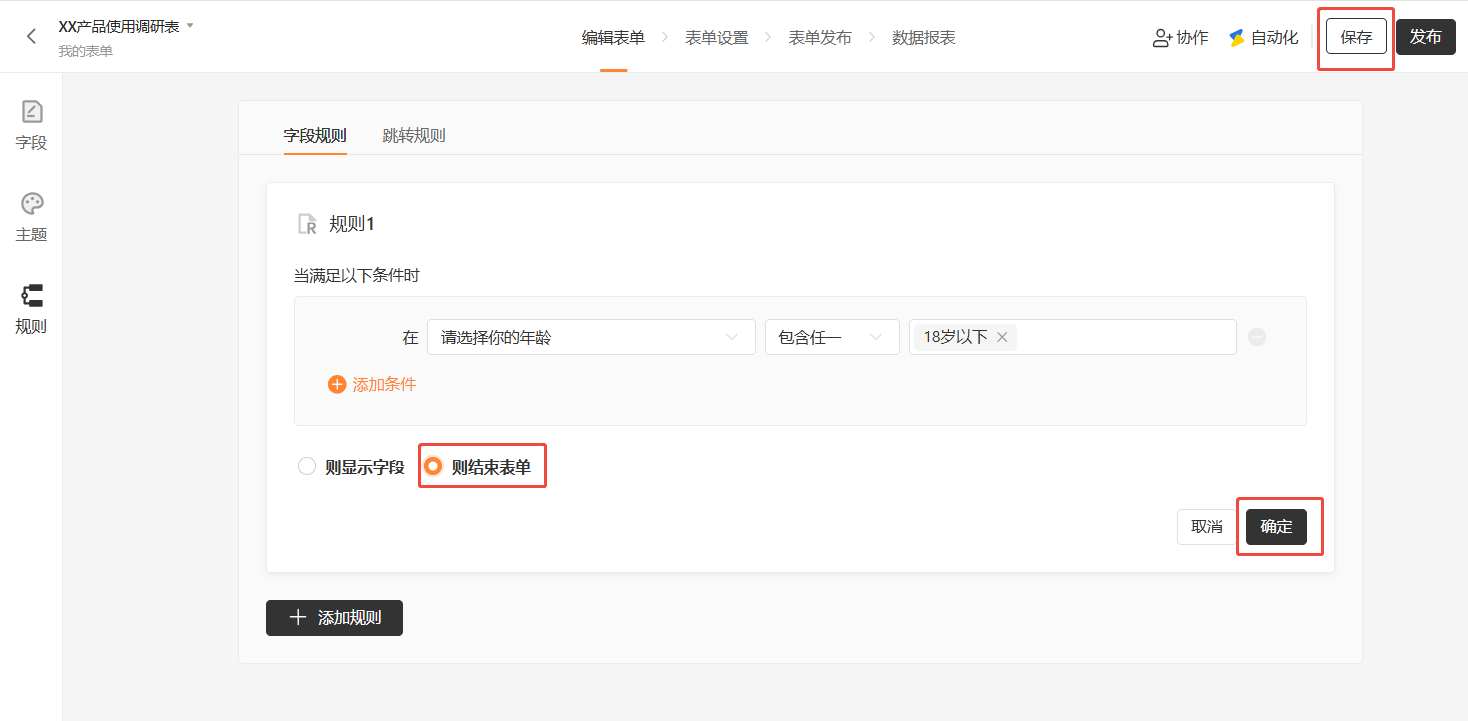Image resolution: width=1468 pixels, height=721 pixels.
Task: Switch to the 跳转规则 tab
Action: (414, 135)
